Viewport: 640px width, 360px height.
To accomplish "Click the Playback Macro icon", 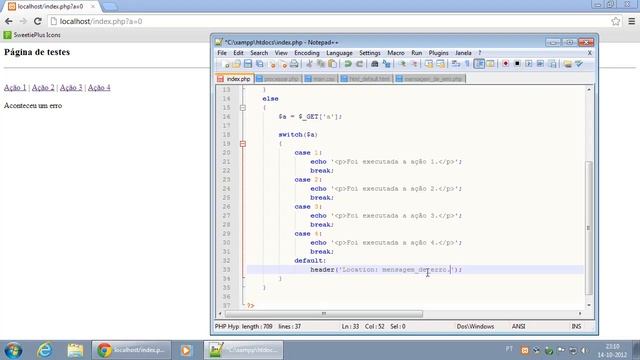I will [529, 64].
